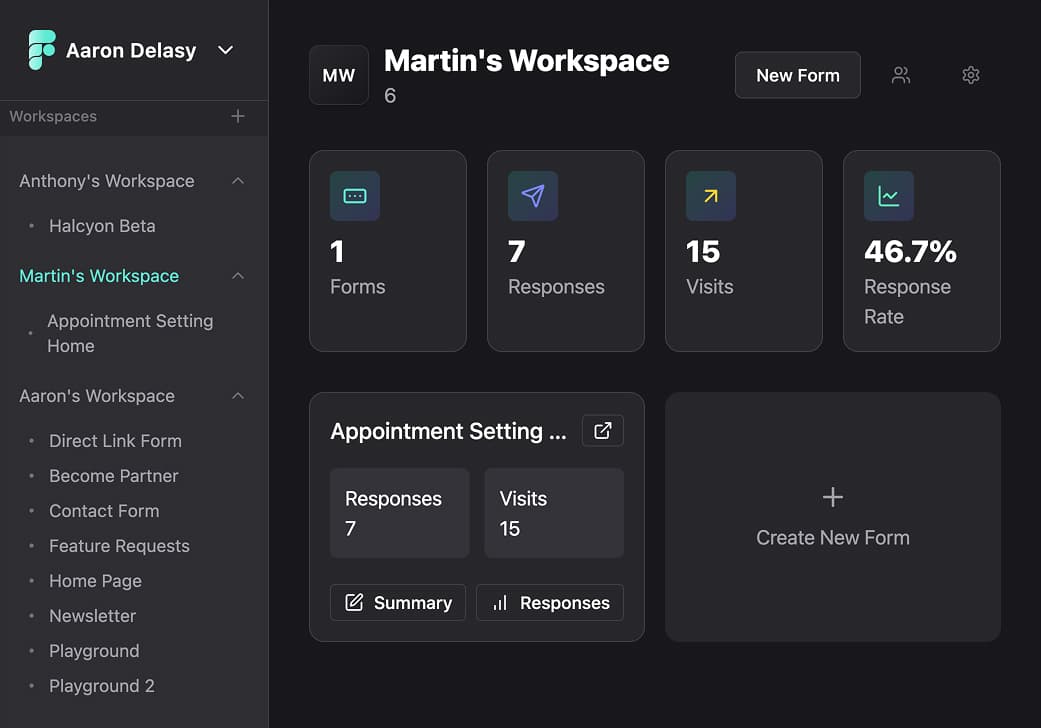The width and height of the screenshot is (1041, 728).
Task: Click the Forms stat card icon
Action: [354, 196]
